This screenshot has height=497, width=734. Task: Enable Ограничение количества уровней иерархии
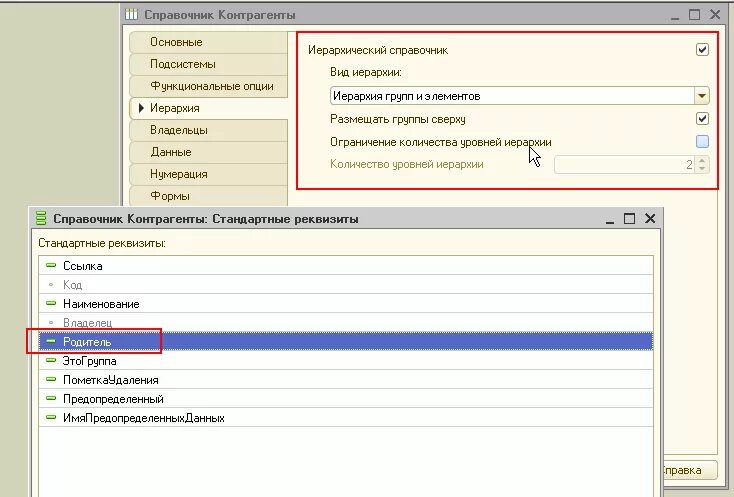pos(702,141)
